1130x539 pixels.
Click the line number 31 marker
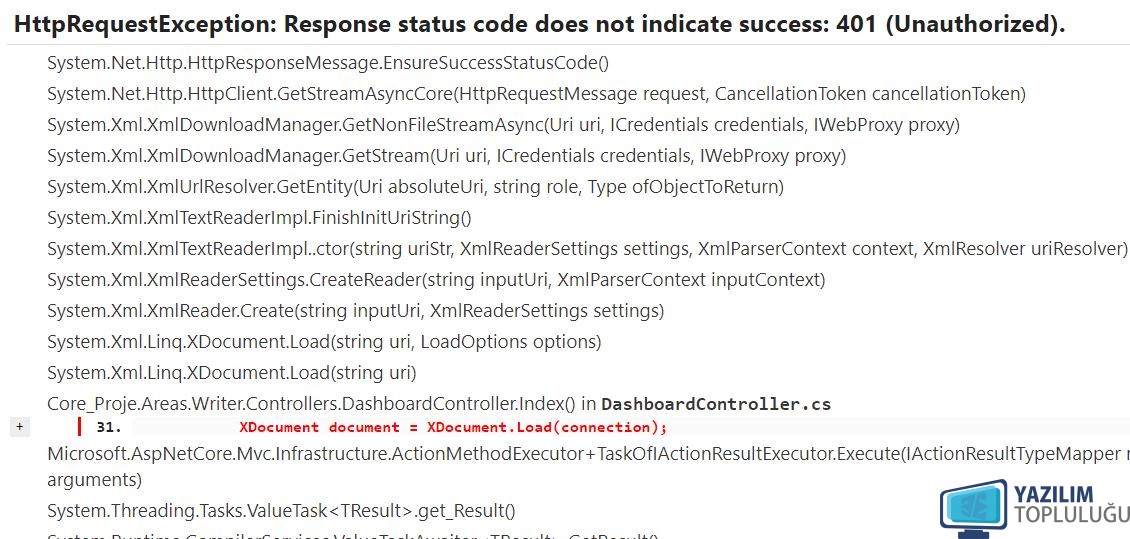point(109,427)
